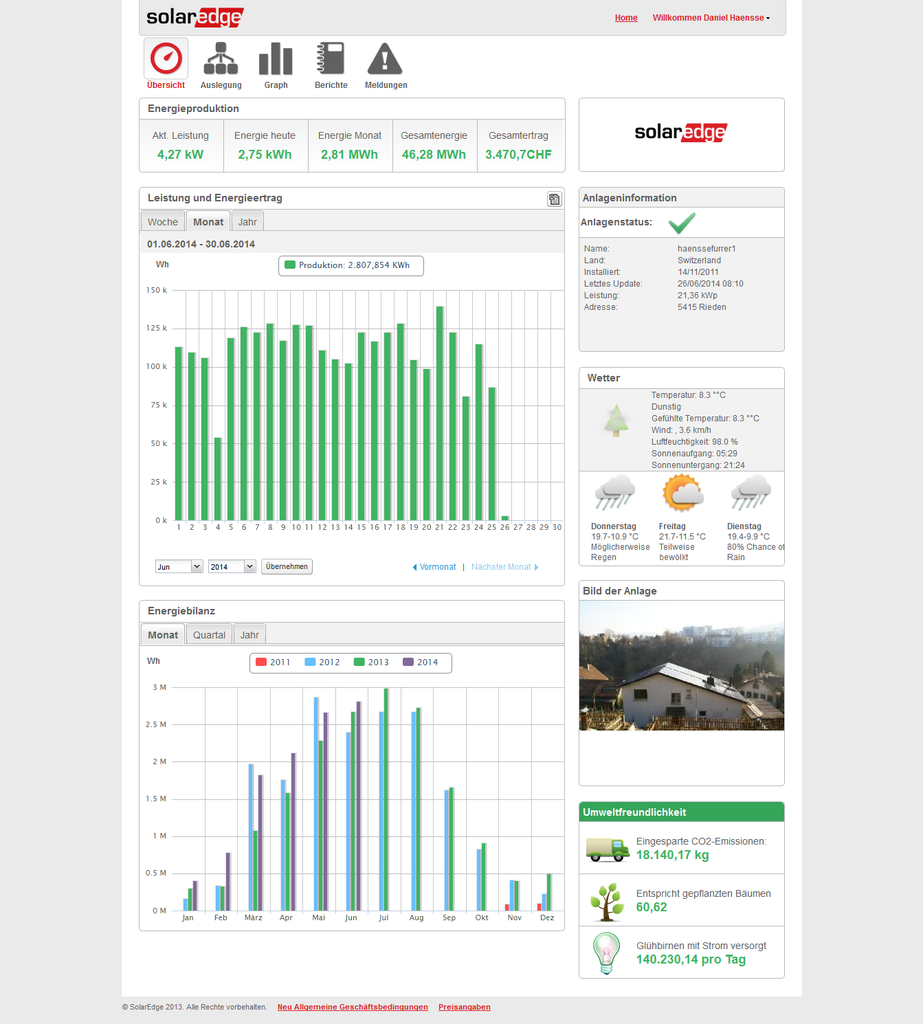The image size is (923, 1024).
Task: Toggle the 2014 series in legend
Action: point(420,662)
